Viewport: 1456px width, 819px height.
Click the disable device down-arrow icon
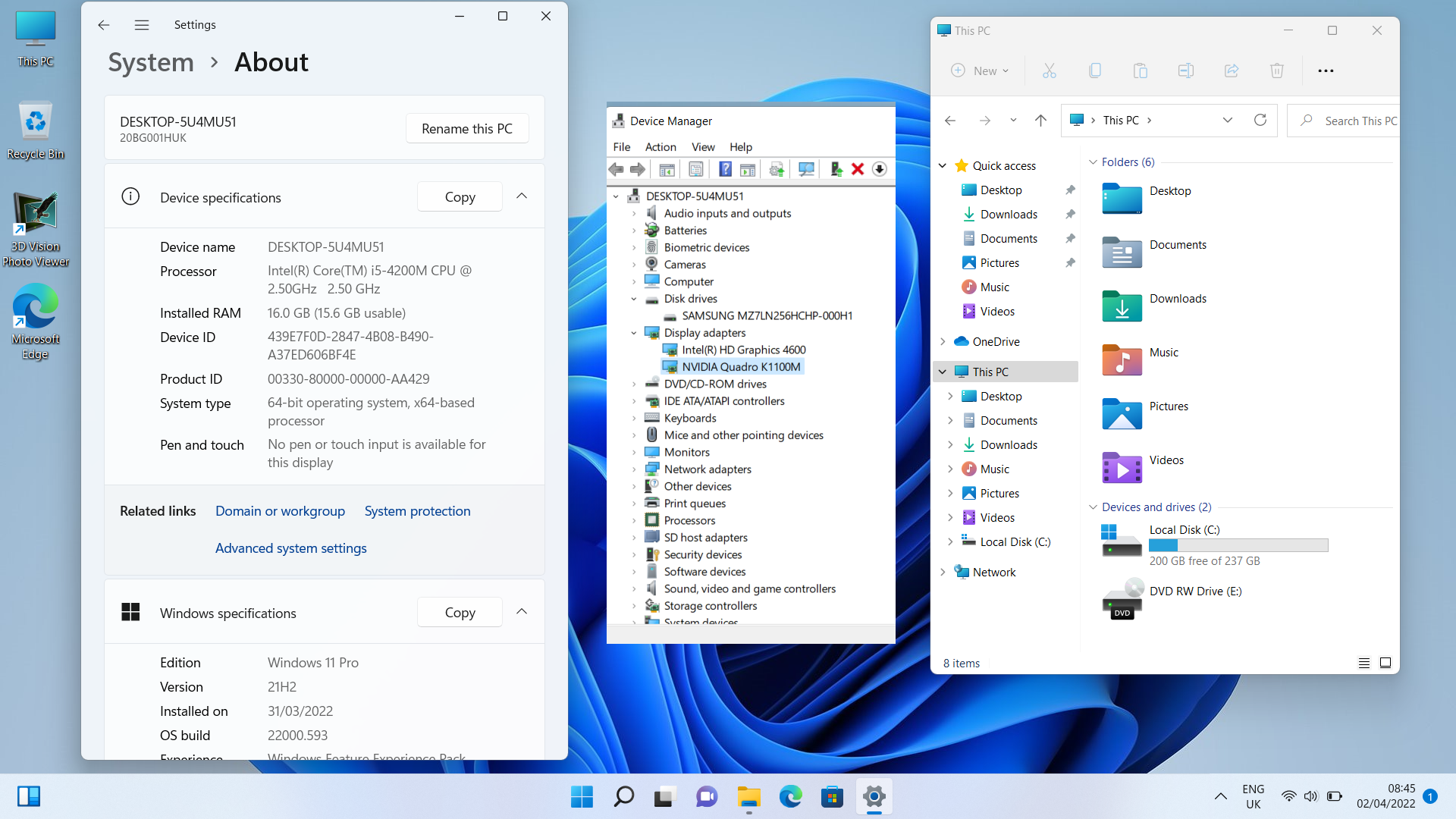[x=880, y=169]
